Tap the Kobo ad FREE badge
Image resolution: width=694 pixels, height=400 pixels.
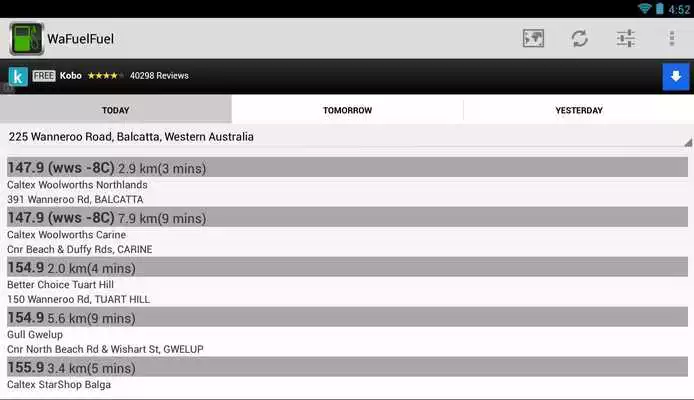coord(44,76)
